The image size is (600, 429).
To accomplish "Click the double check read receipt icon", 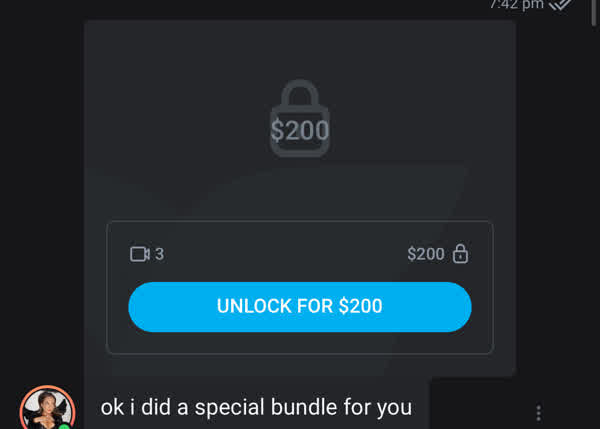I will click(560, 5).
